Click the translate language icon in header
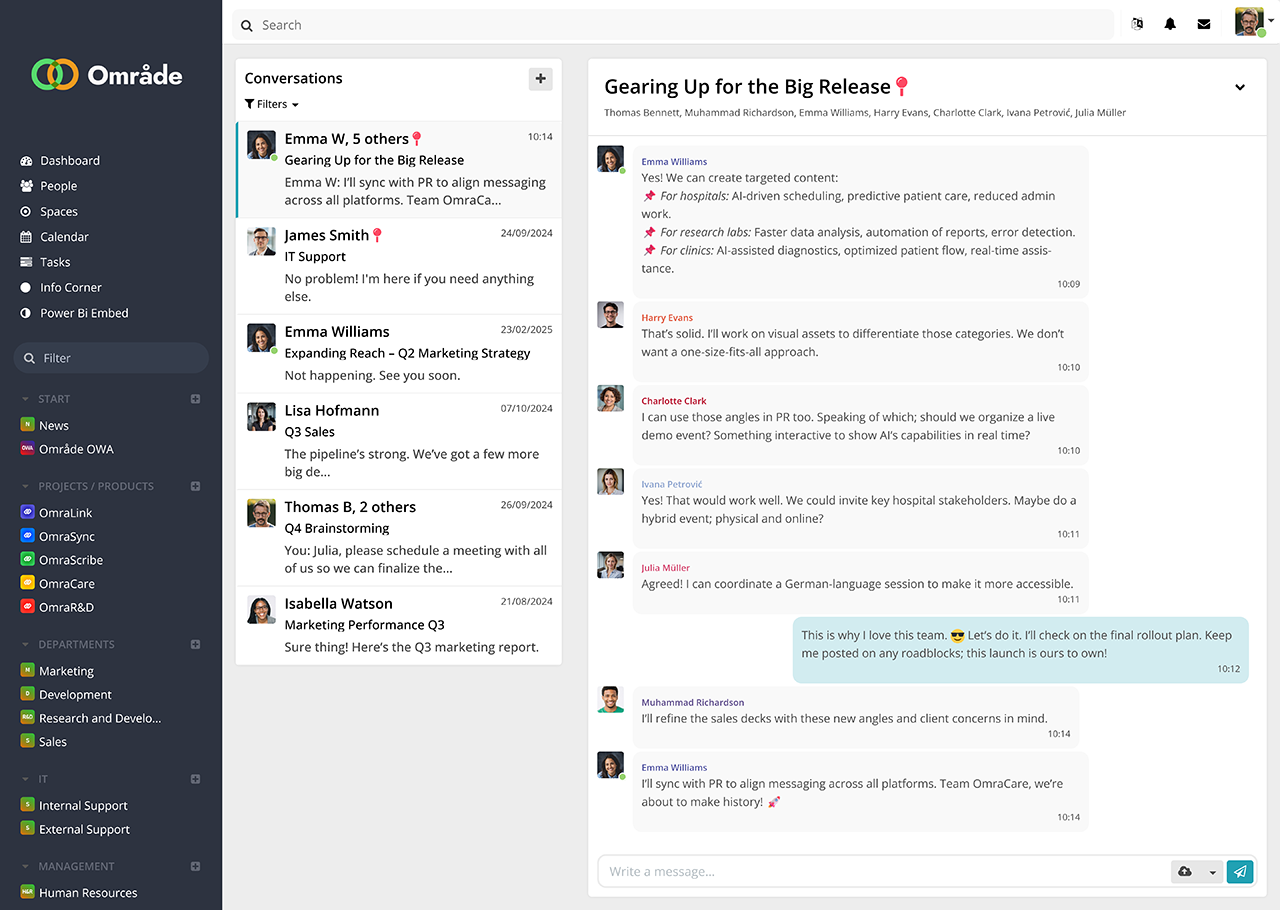1280x910 pixels. click(x=1137, y=25)
